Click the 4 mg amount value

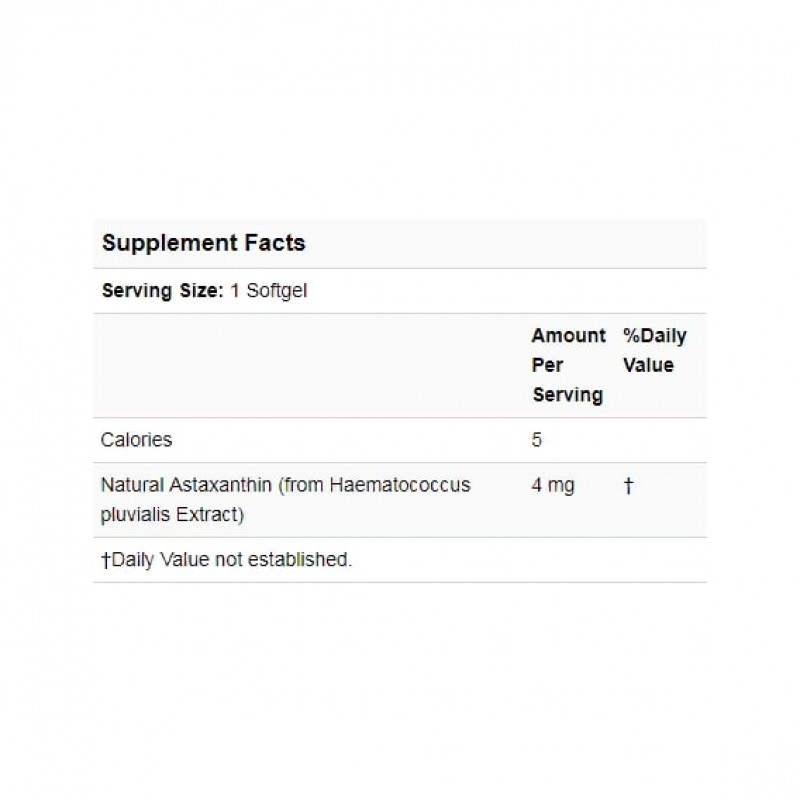pos(553,485)
